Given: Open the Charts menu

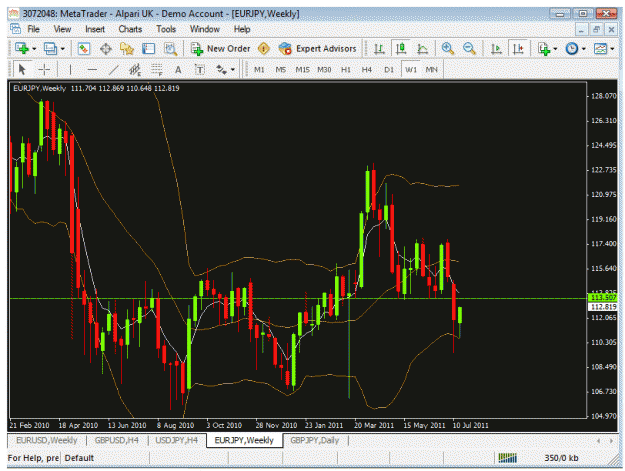Looking at the screenshot, I should (130, 29).
